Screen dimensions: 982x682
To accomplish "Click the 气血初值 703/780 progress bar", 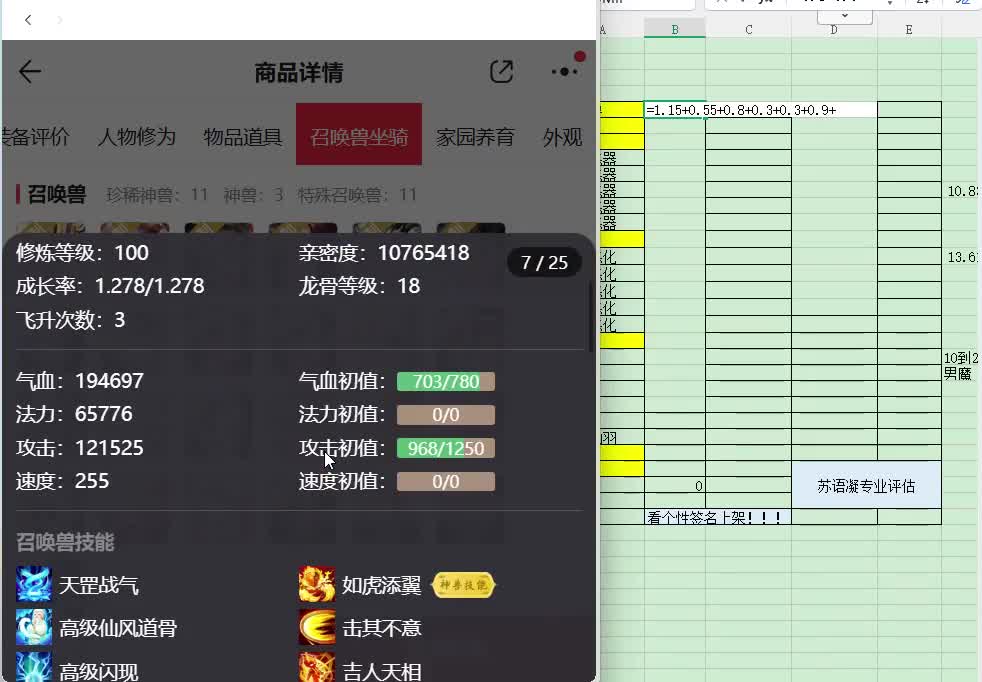I will [446, 381].
